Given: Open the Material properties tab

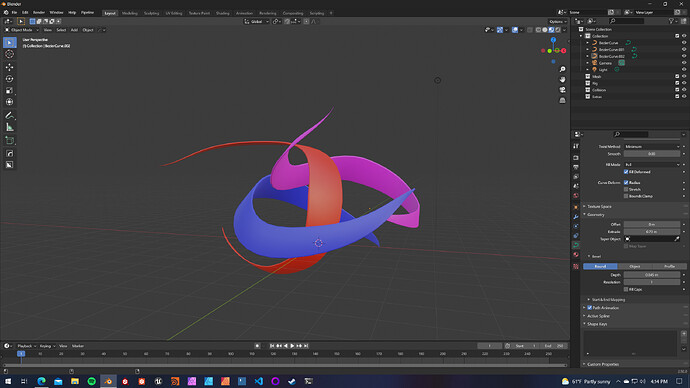Looking at the screenshot, I should [x=576, y=255].
